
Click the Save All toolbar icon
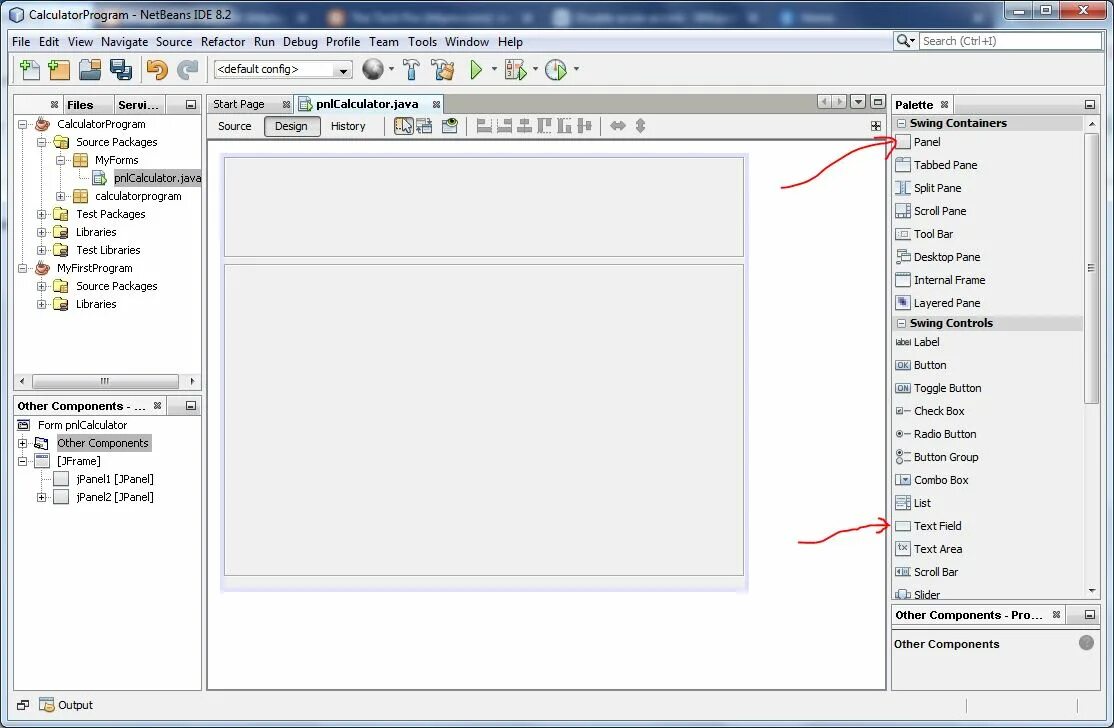[121, 70]
